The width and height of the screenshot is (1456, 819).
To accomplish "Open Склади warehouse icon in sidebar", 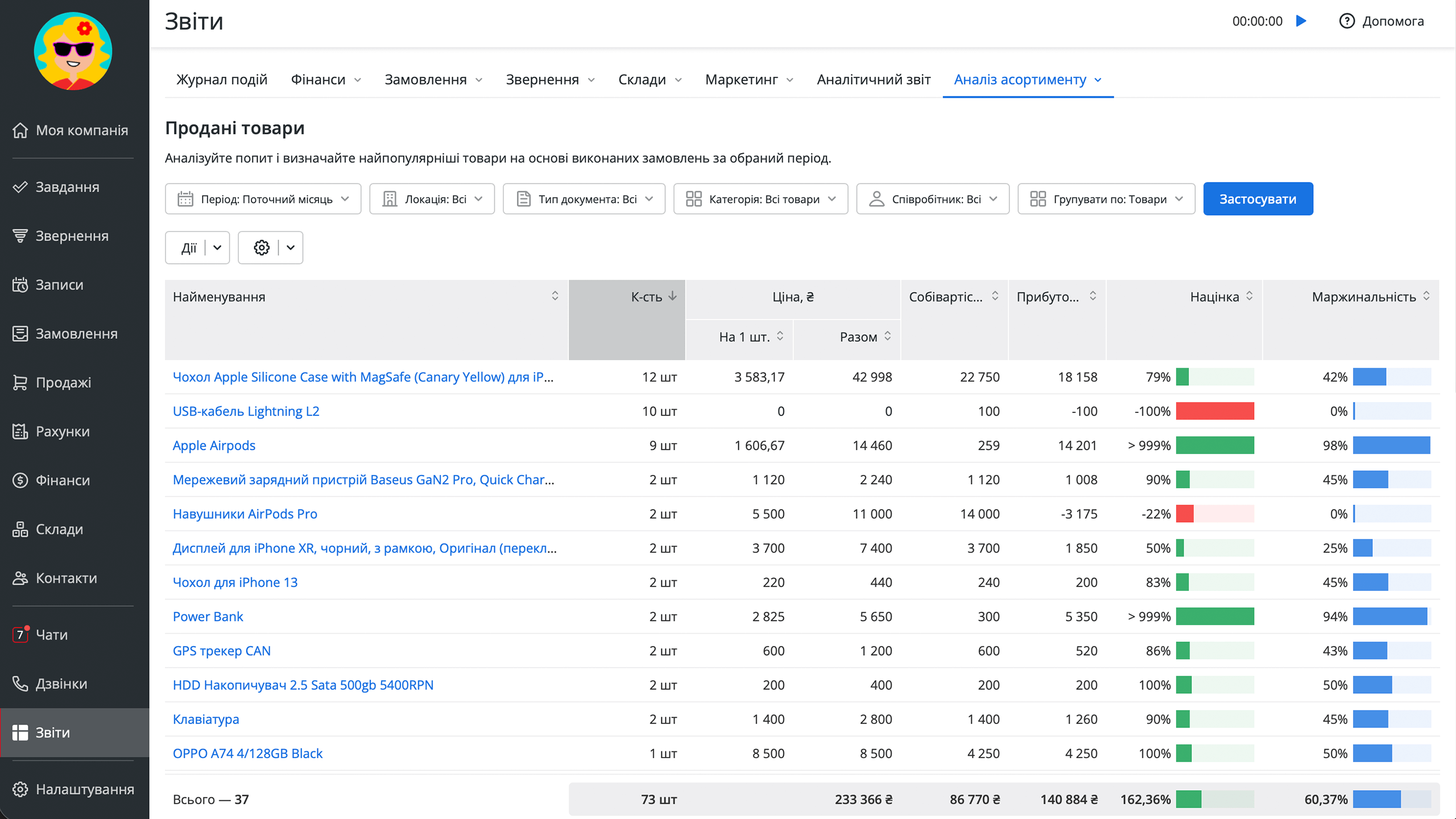I will coord(20,529).
